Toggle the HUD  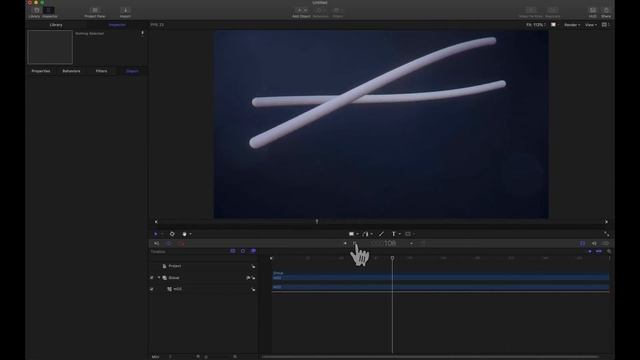[x=593, y=12]
